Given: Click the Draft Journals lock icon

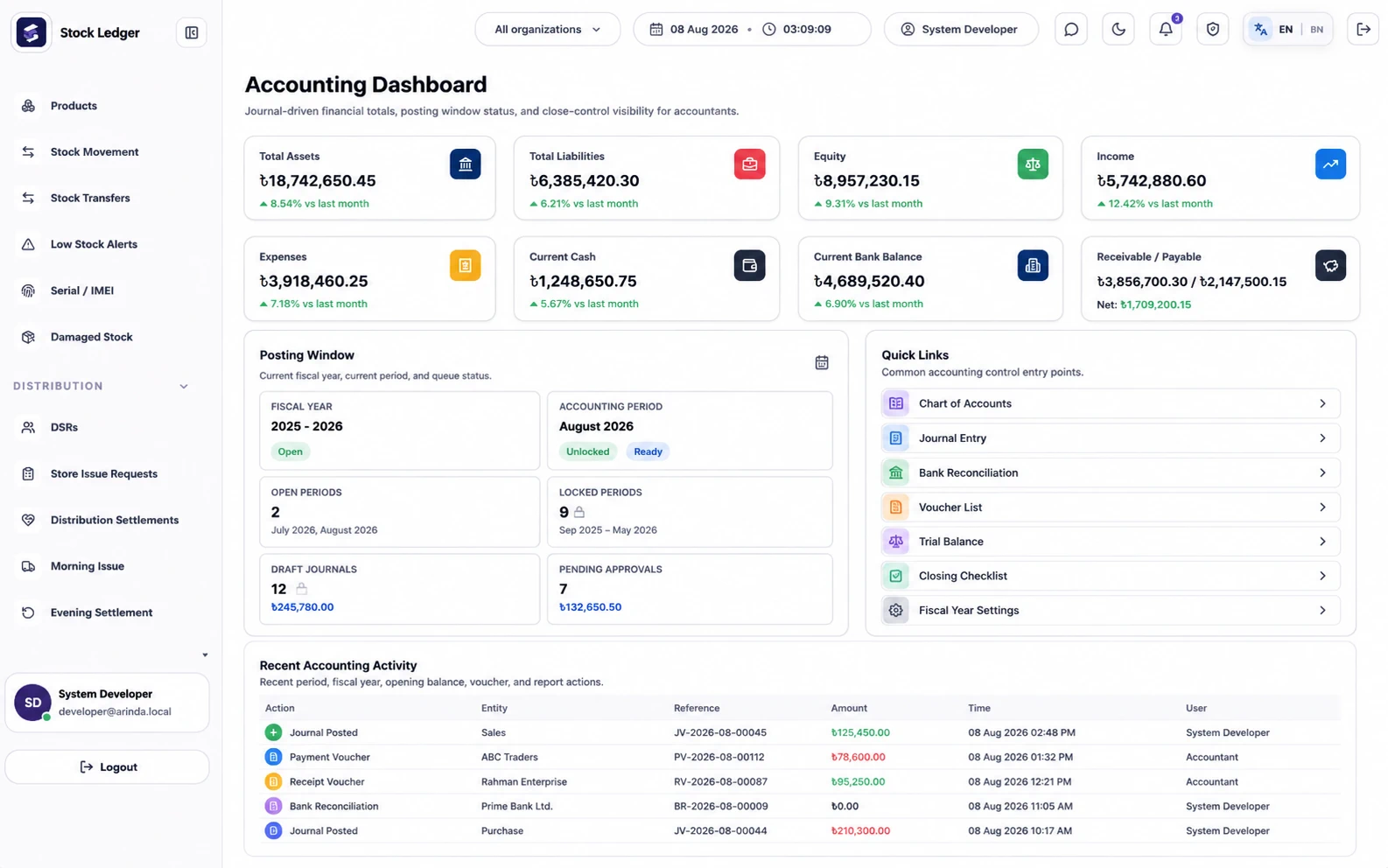Looking at the screenshot, I should [x=302, y=589].
